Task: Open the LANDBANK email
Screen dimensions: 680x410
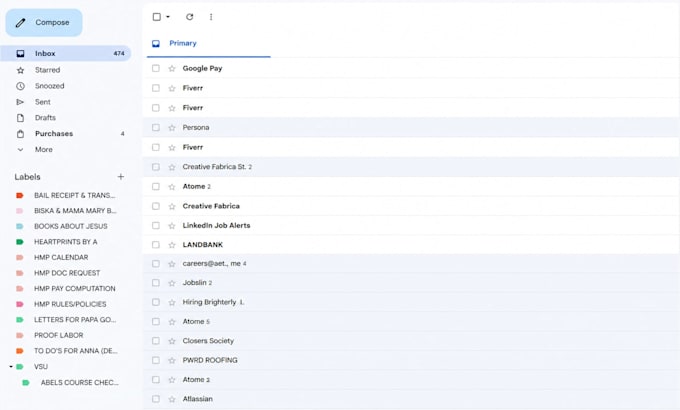Action: click(x=411, y=245)
